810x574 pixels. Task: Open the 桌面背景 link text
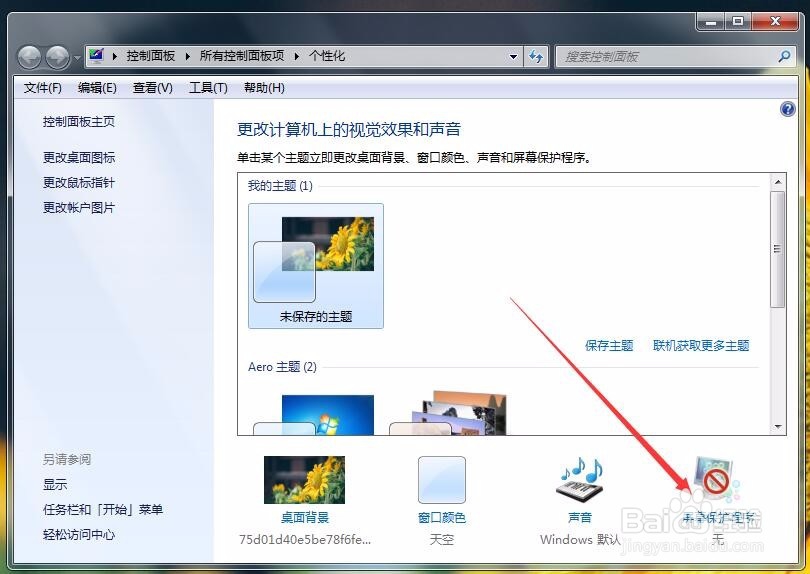305,518
